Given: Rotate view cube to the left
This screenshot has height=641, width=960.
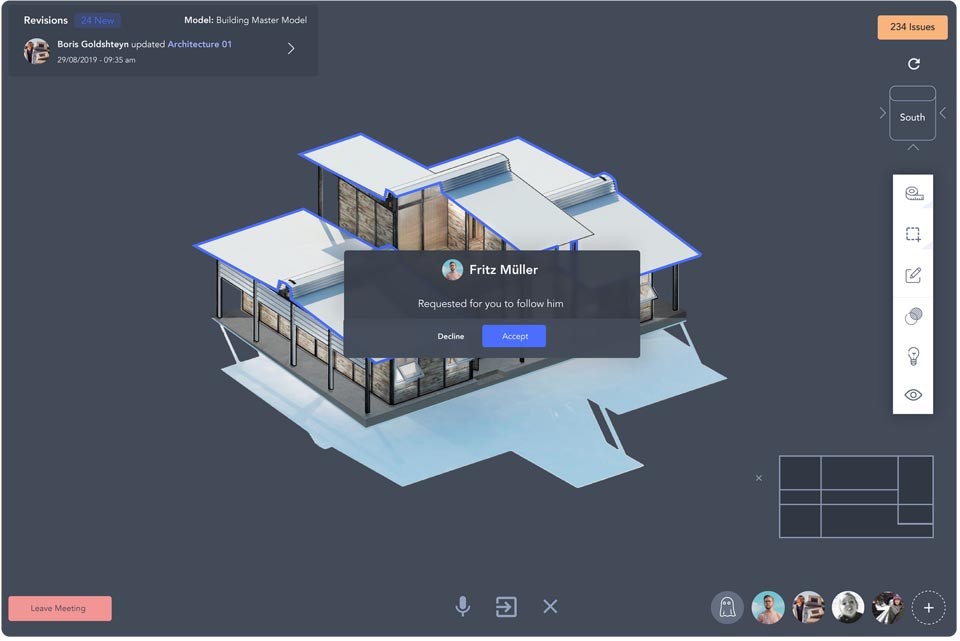Looking at the screenshot, I should (882, 113).
